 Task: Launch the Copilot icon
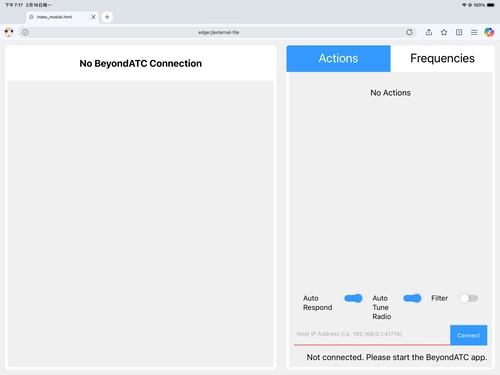[489, 32]
